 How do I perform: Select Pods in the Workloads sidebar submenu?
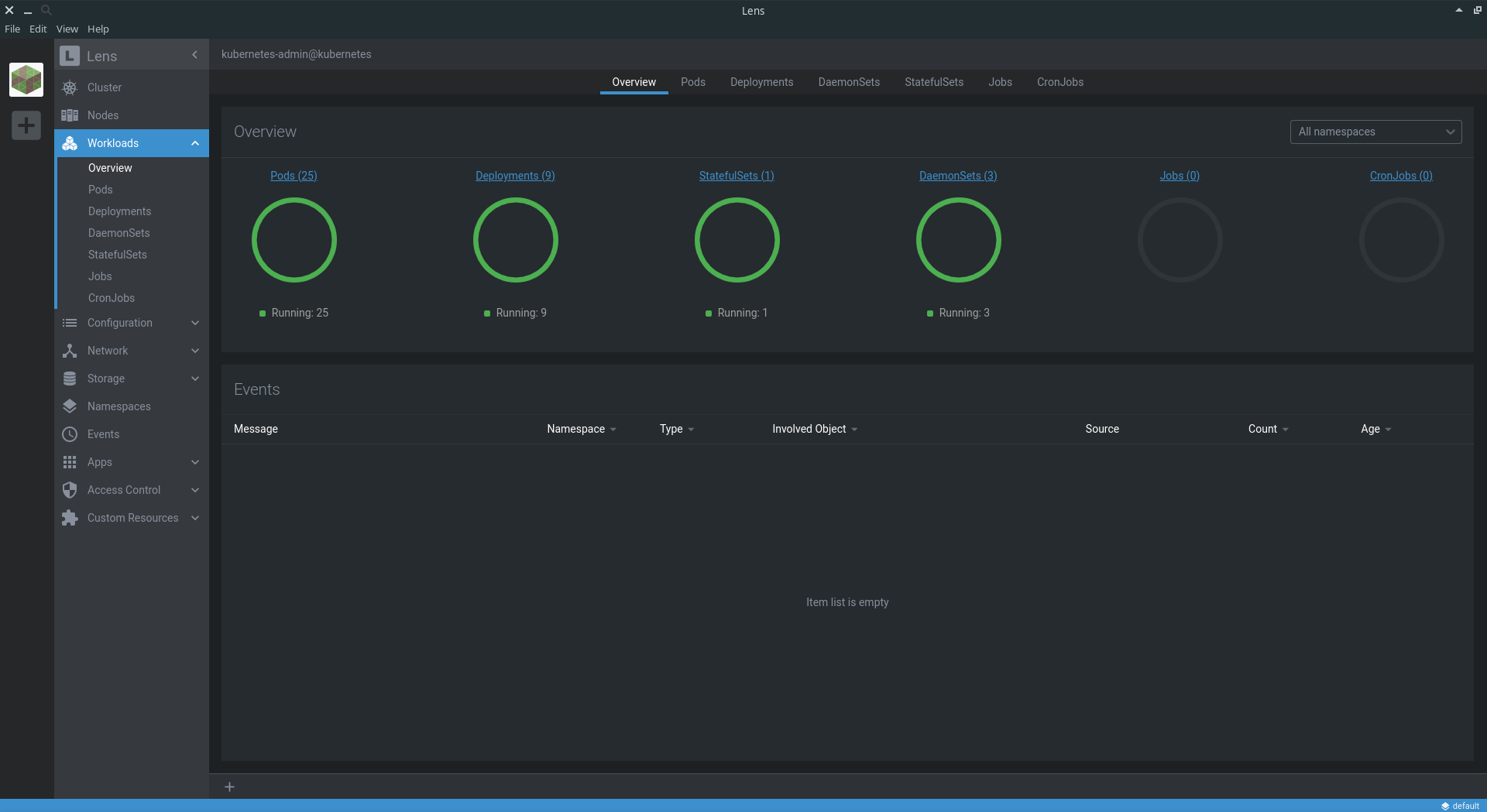(x=101, y=190)
